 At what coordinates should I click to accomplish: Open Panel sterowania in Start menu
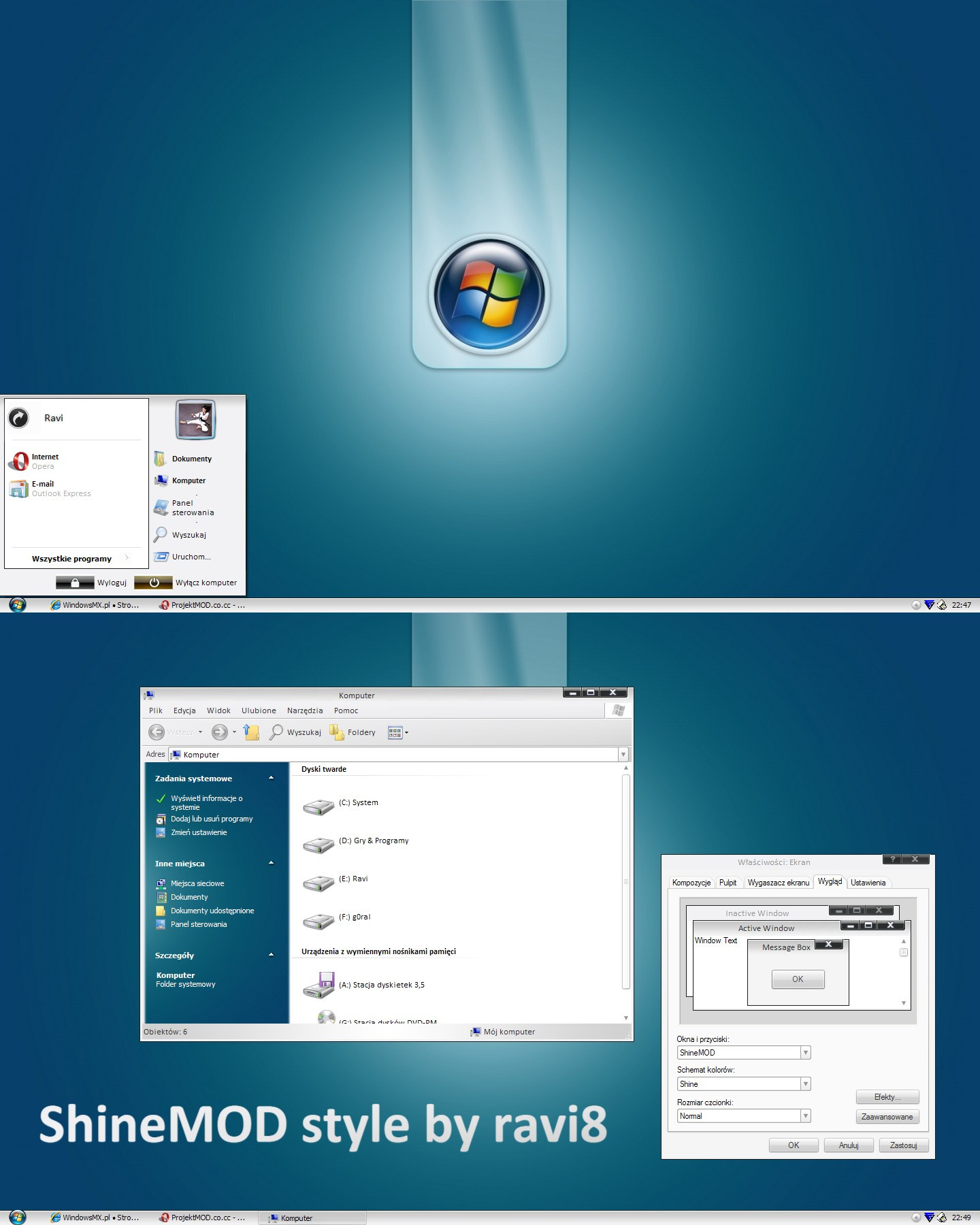pyautogui.click(x=184, y=508)
